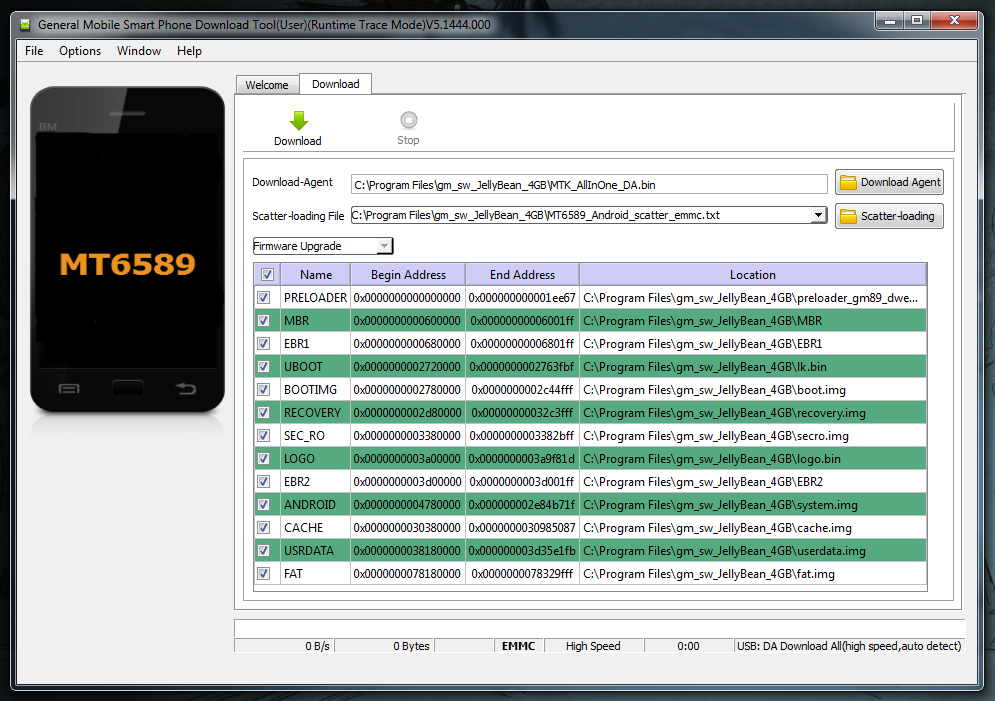Select MBR begin address 0x0000000000600000
Screen dimensions: 995x701
pos(407,320)
